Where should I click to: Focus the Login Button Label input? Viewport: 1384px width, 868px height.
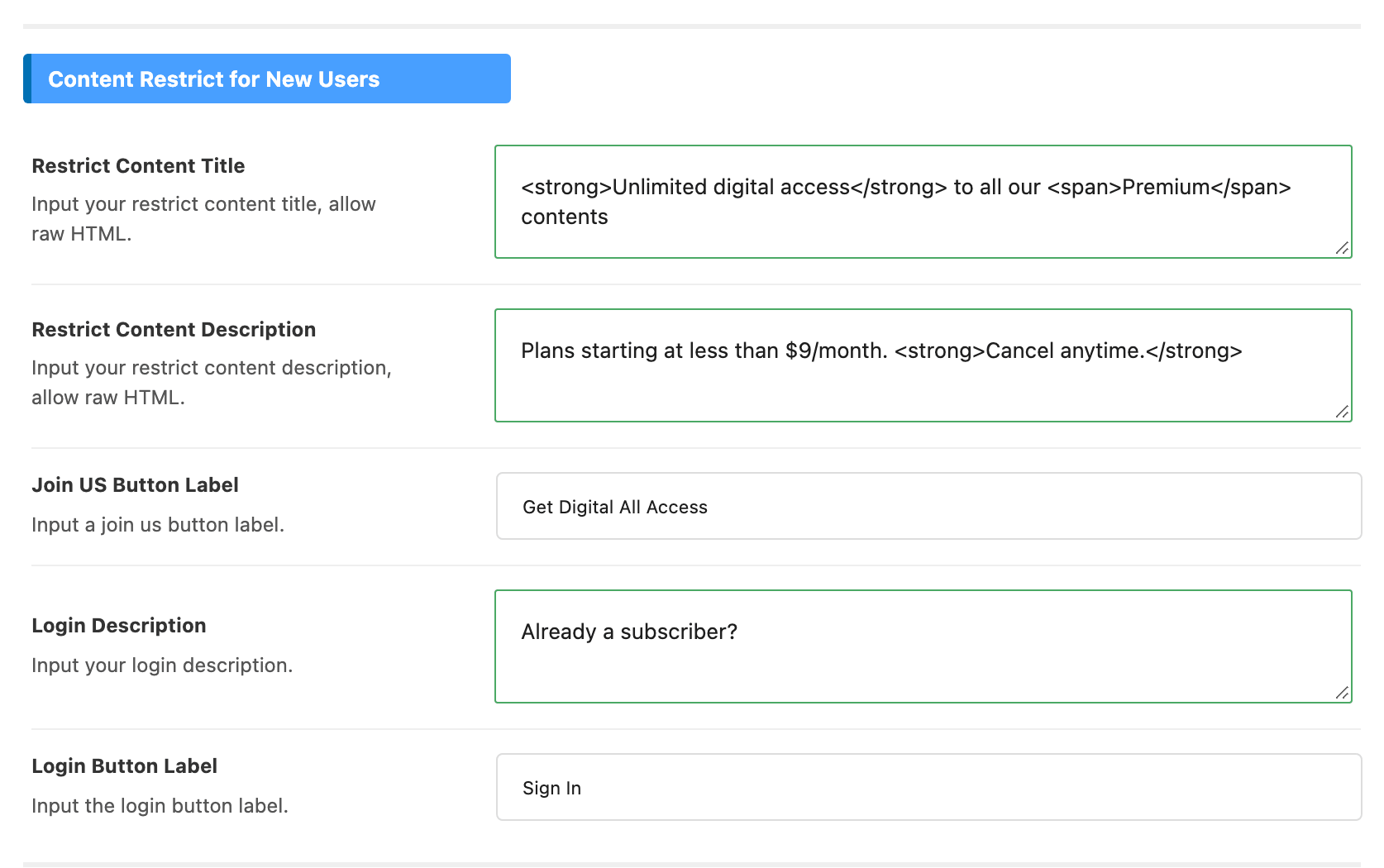pos(928,787)
